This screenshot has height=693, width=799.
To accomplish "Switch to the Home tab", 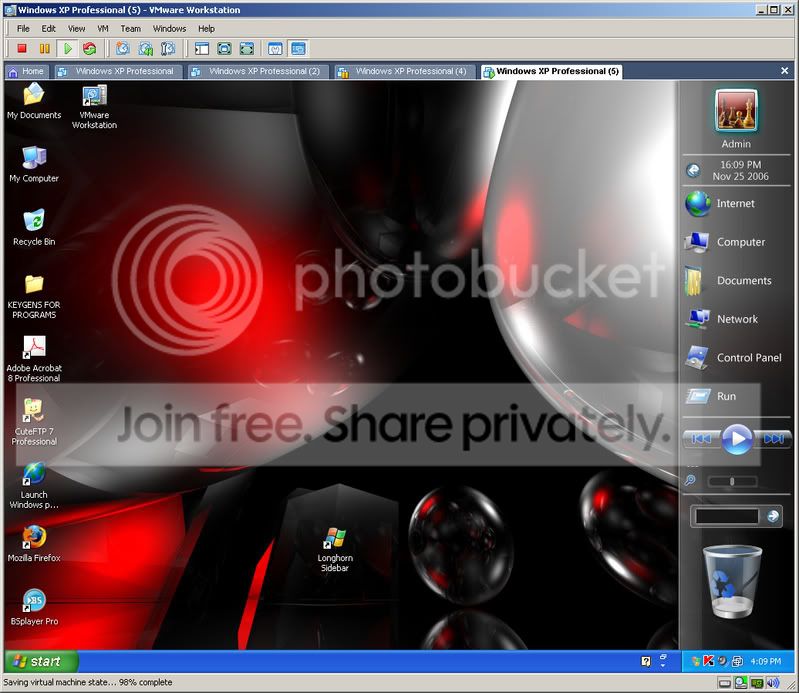I will (27, 71).
